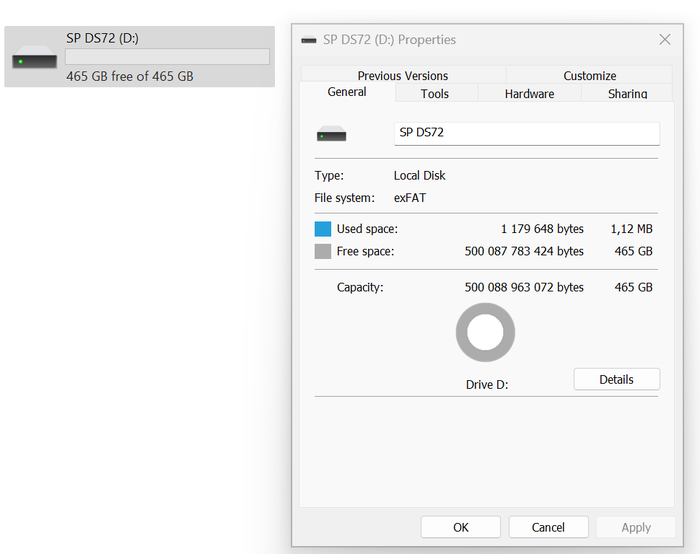This screenshot has height=554, width=700.
Task: Click the grey Free space color swatch
Action: pos(323,252)
